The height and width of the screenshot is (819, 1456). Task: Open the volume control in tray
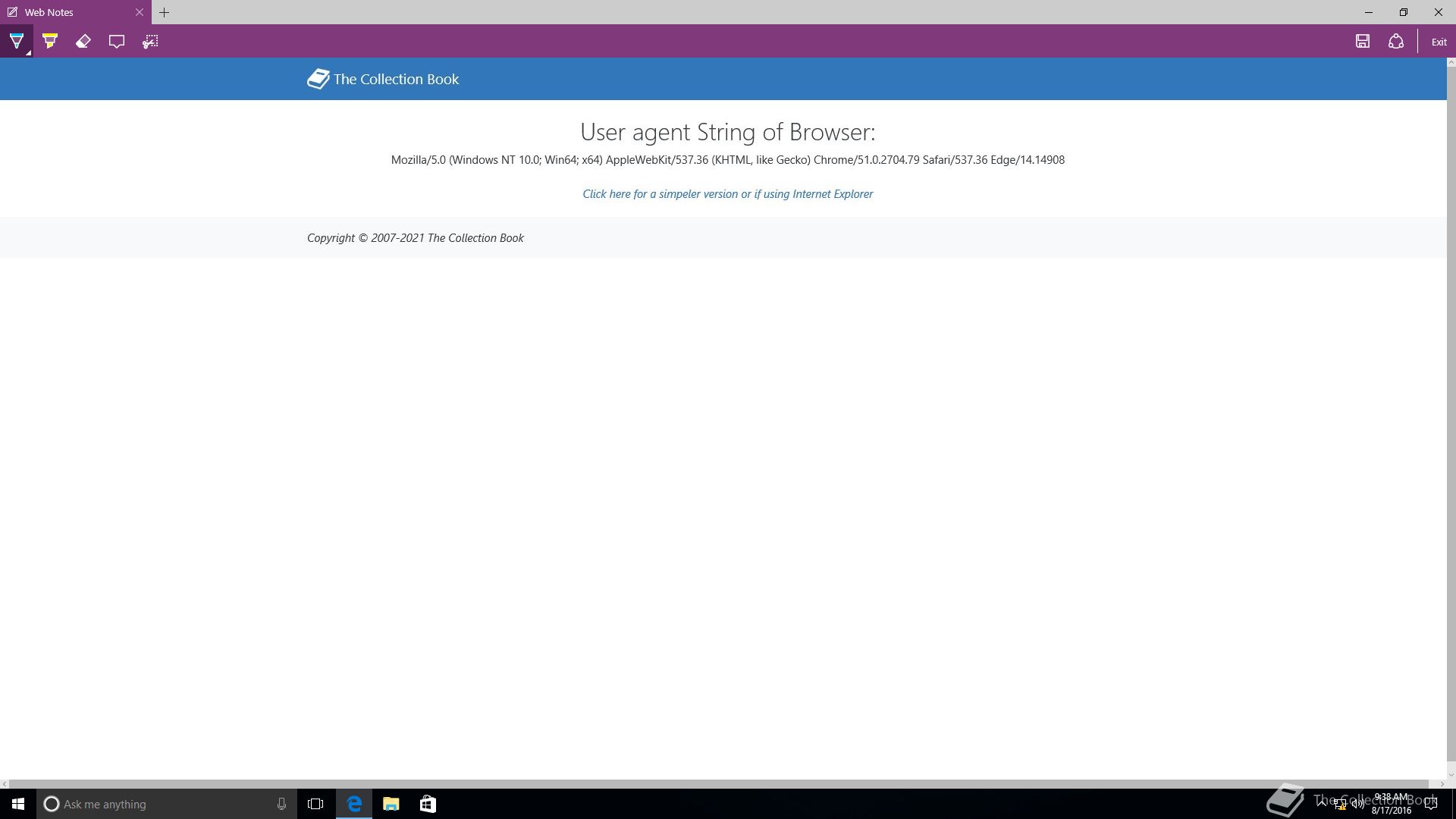[x=1357, y=804]
